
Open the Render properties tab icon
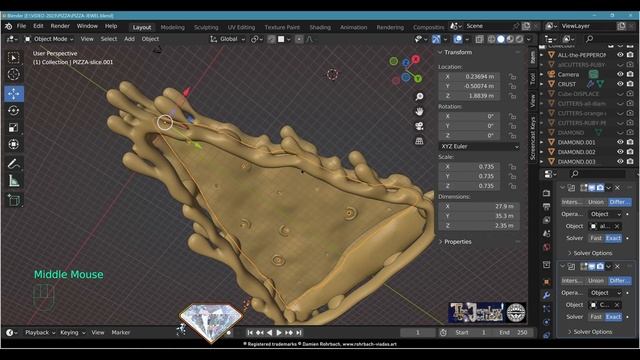pyautogui.click(x=547, y=193)
